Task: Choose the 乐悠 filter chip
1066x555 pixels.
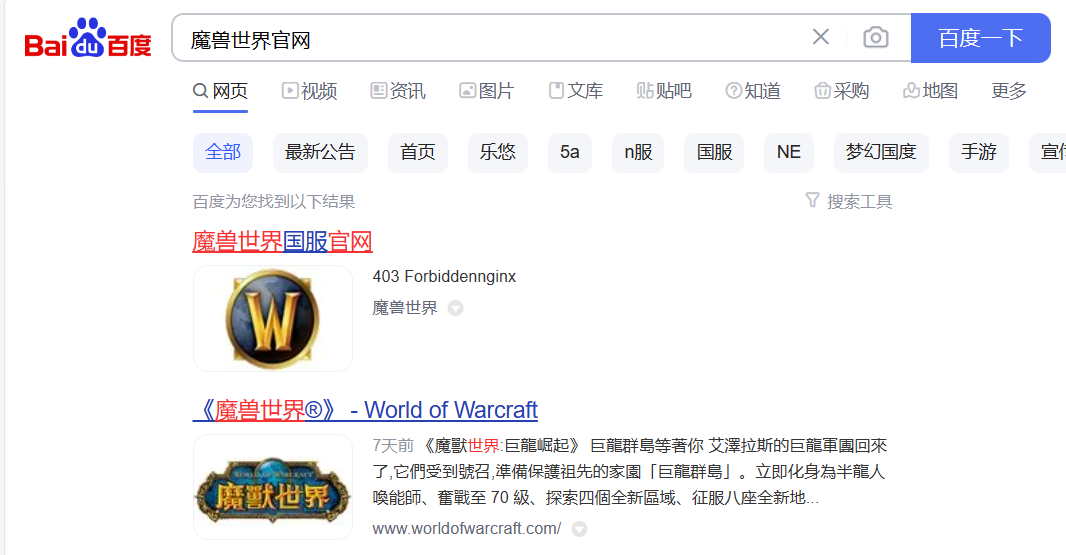Action: coord(498,152)
